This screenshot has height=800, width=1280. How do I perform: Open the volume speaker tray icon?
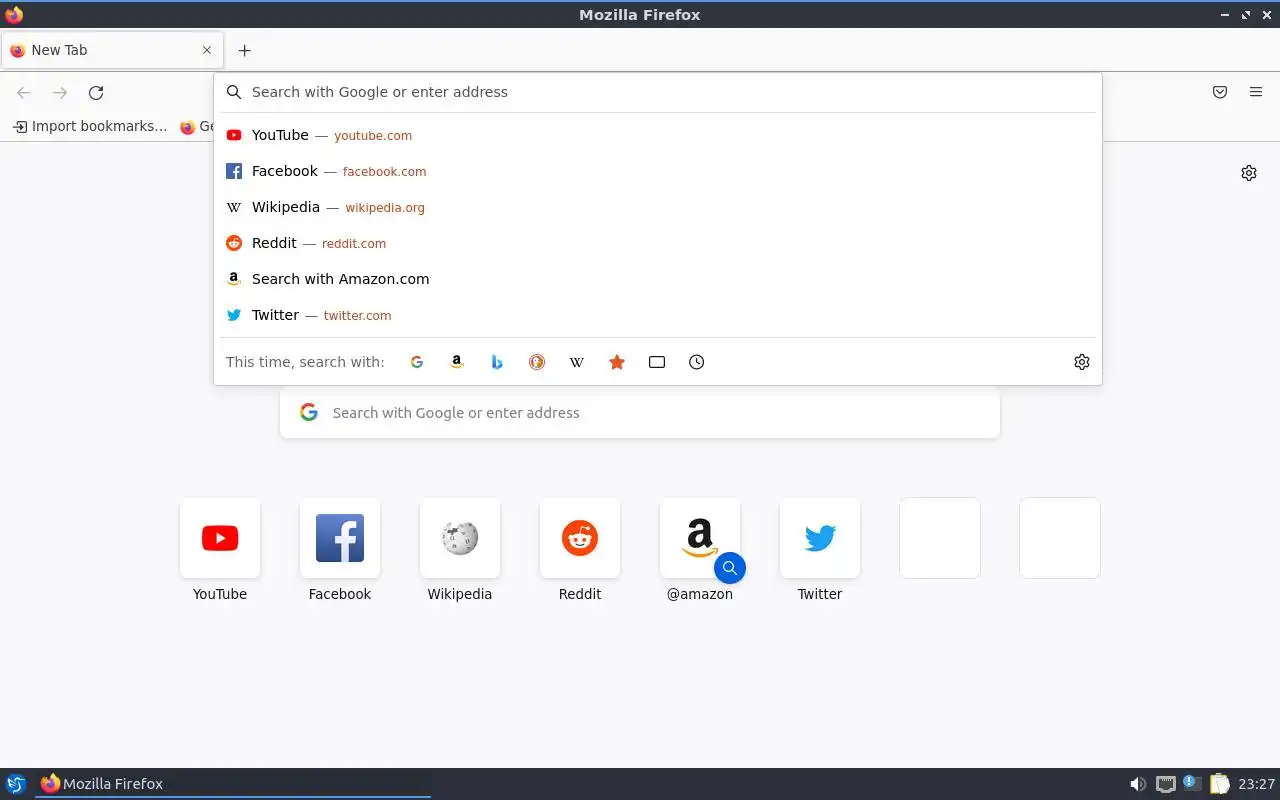coord(1138,784)
